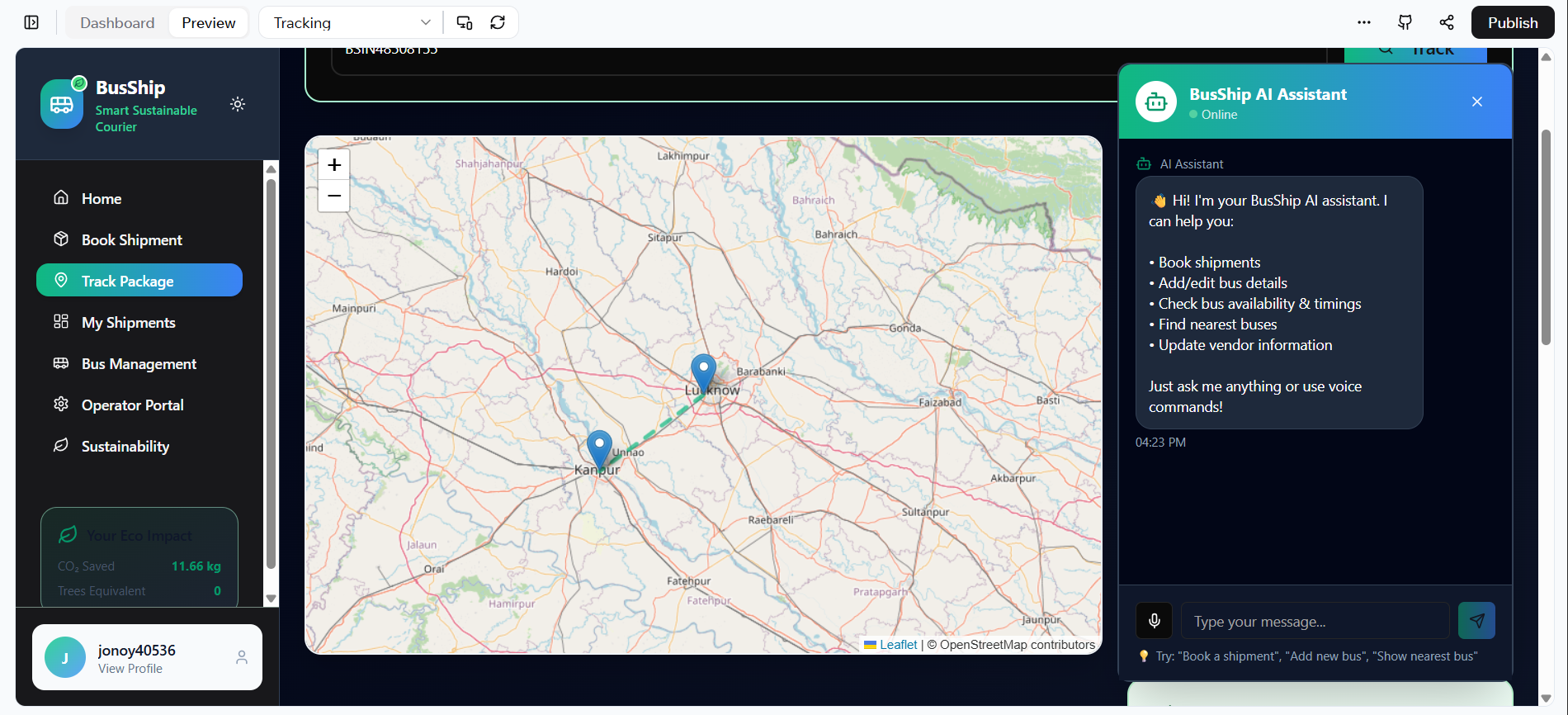Click the Type your message input field
Viewport: 1568px width, 715px height.
click(1315, 621)
